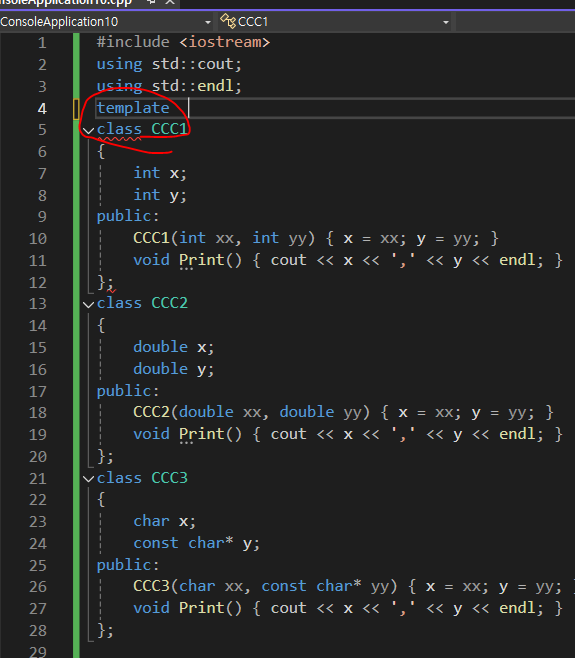
Task: Click the Print function name on line 11
Action: tap(202, 260)
